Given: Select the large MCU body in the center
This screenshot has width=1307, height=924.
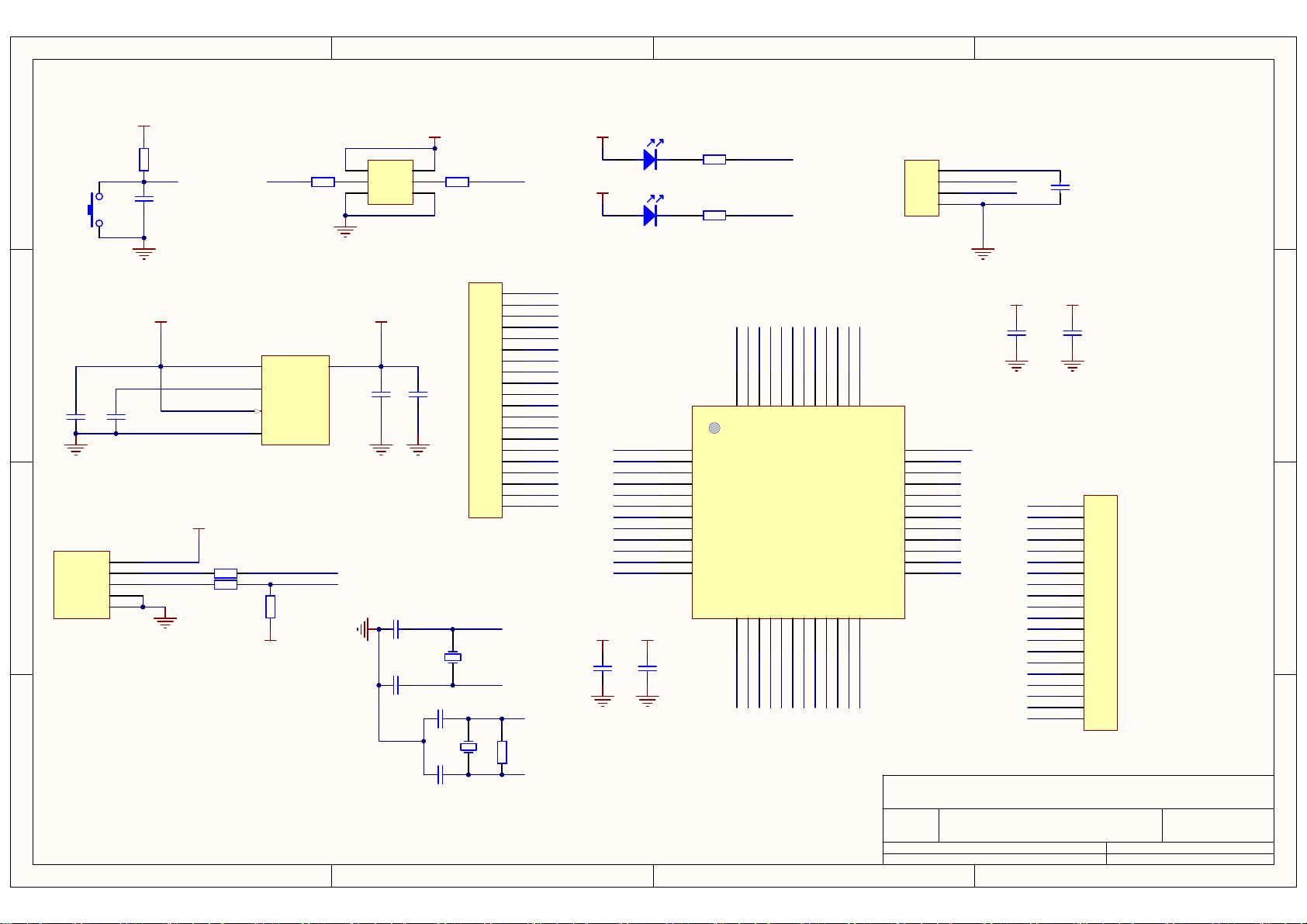Looking at the screenshot, I should click(x=799, y=512).
